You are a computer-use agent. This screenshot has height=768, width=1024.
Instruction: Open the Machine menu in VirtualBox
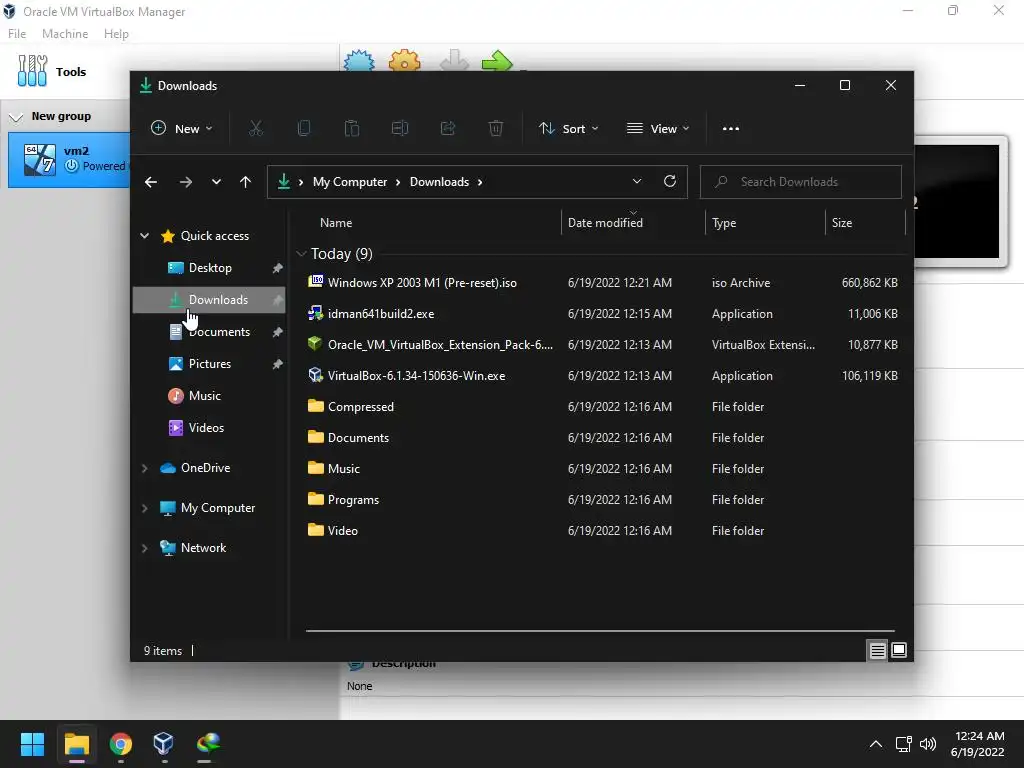(x=65, y=34)
